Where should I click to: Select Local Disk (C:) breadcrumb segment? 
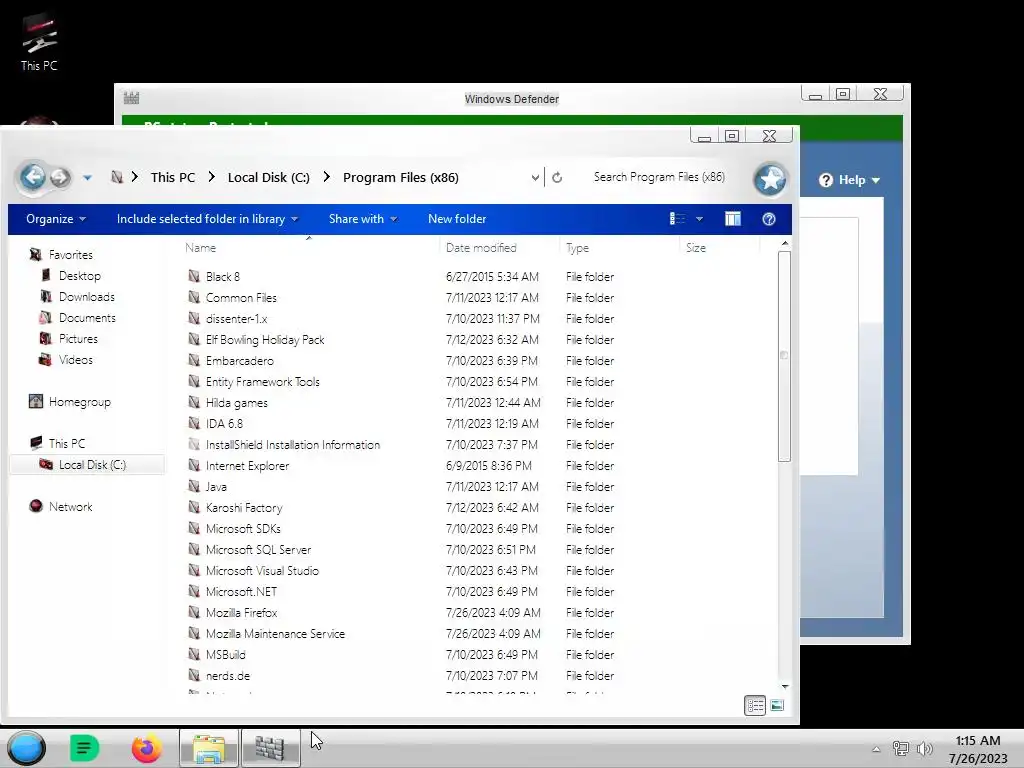(268, 177)
